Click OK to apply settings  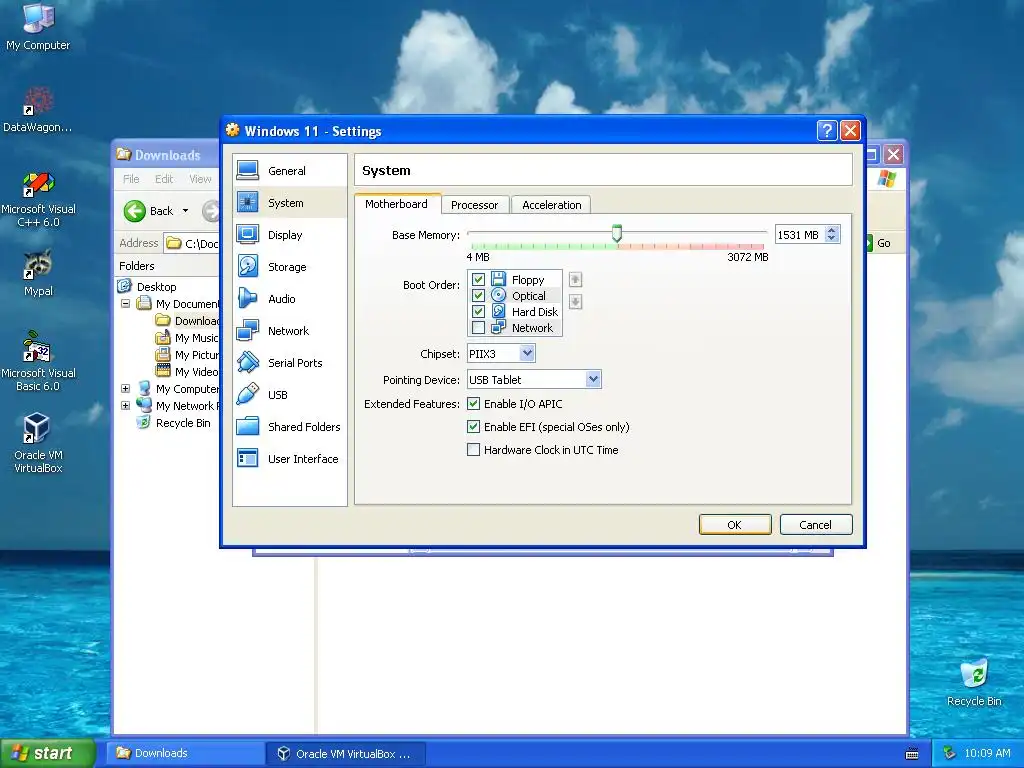[x=735, y=524]
